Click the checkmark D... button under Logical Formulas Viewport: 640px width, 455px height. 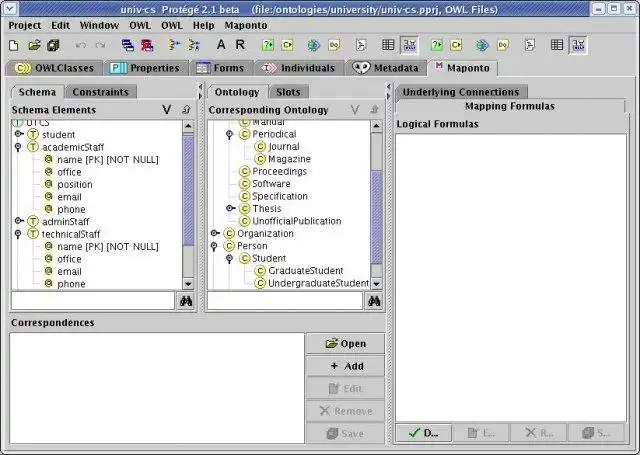(x=424, y=433)
